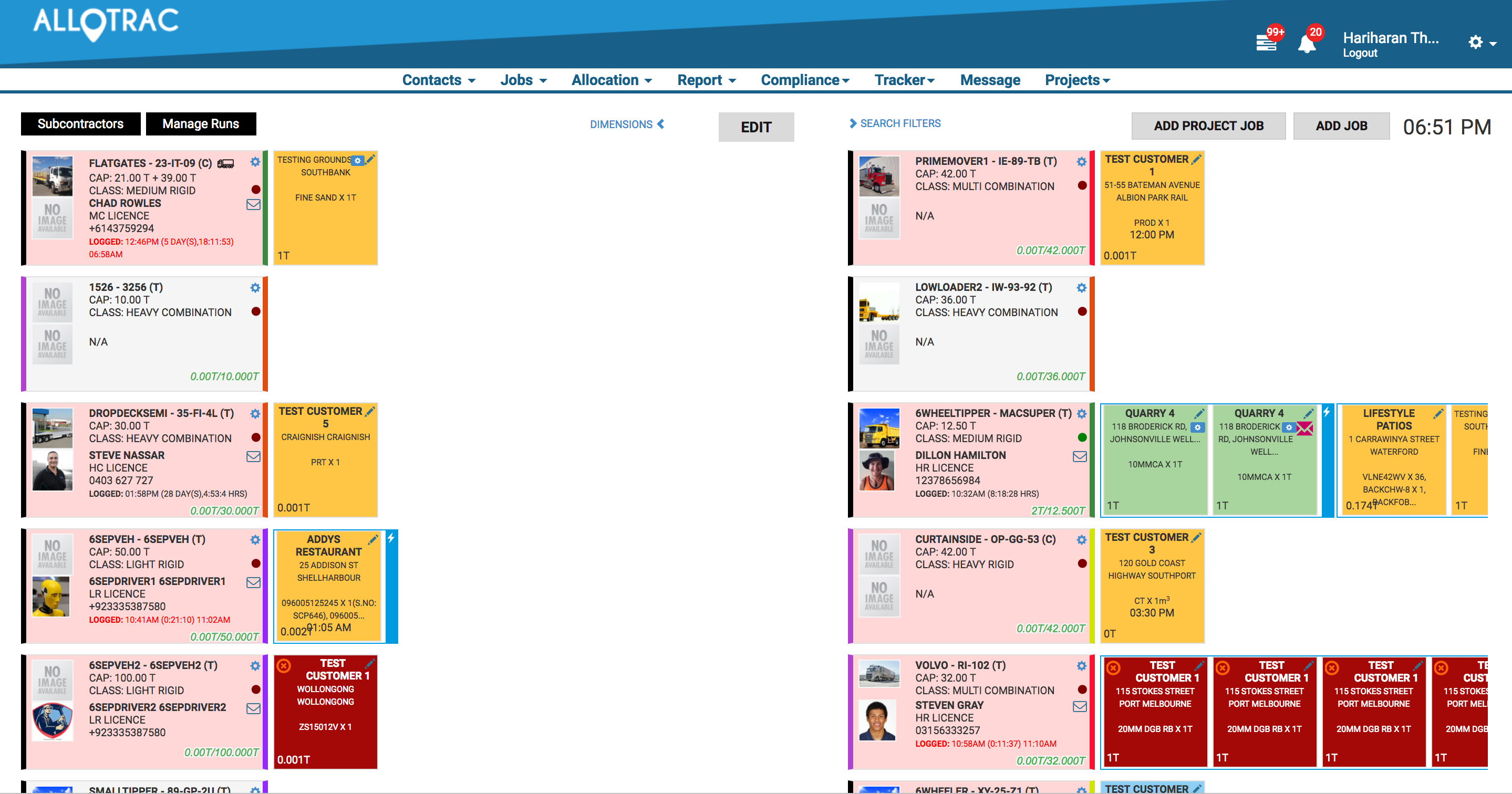This screenshot has width=1512, height=794.
Task: Click lightning bolt beside ADDYS RESTAURANT job
Action: tap(391, 538)
